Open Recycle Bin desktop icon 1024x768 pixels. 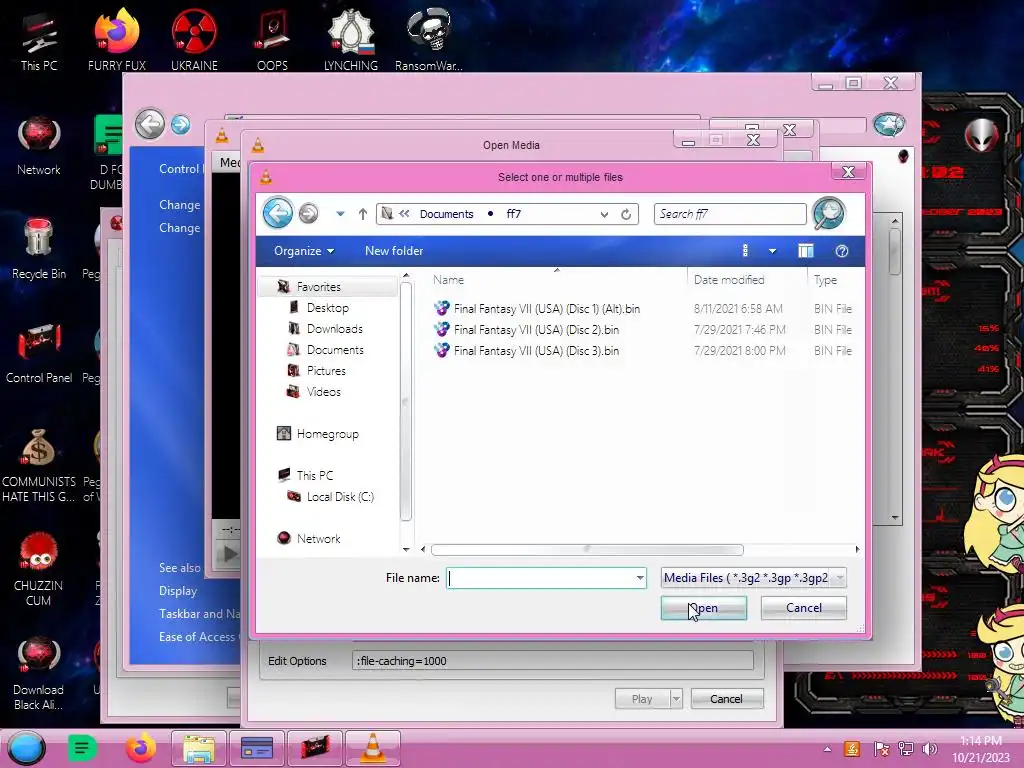tap(39, 249)
